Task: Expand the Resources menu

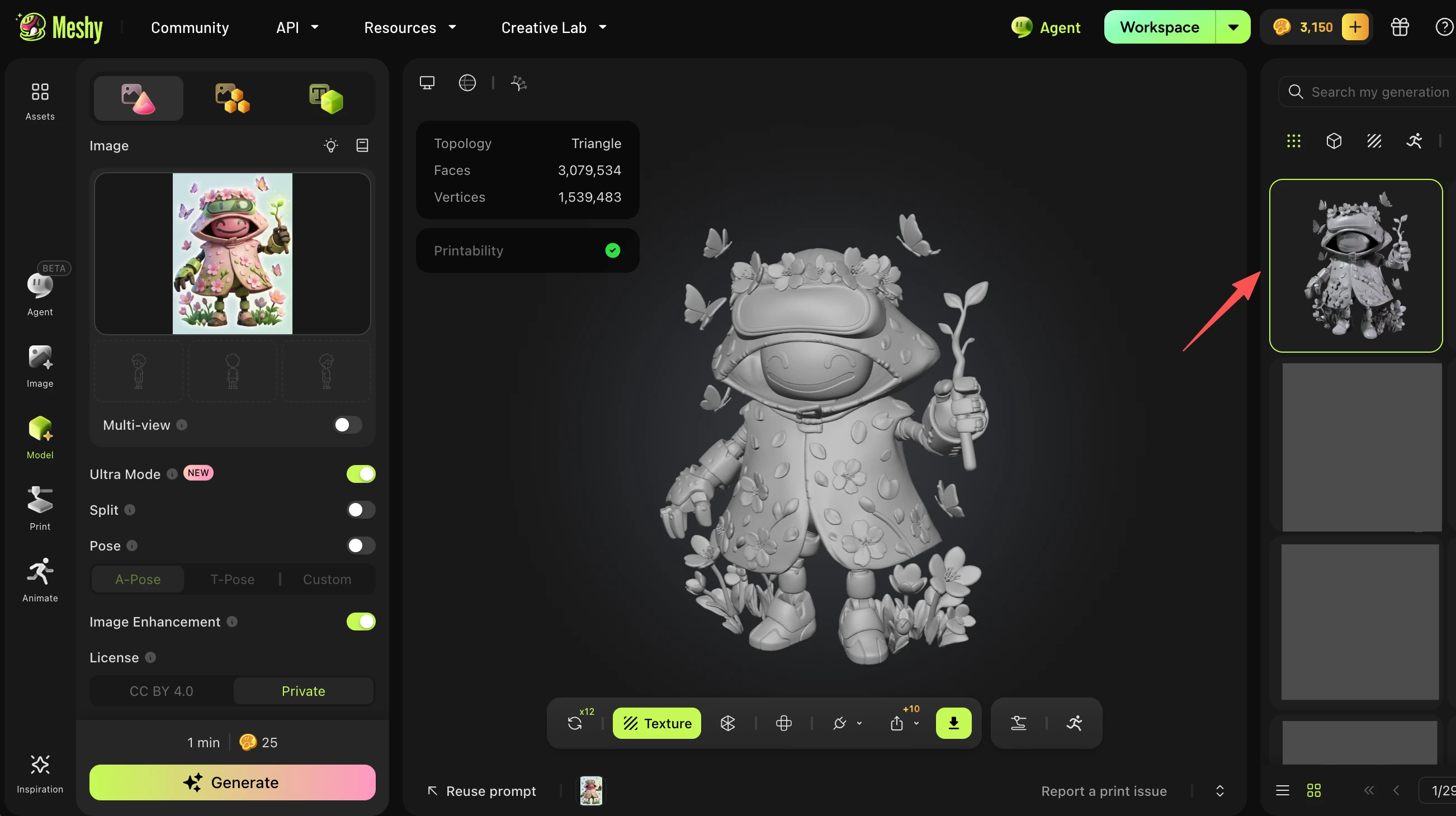Action: tap(410, 27)
